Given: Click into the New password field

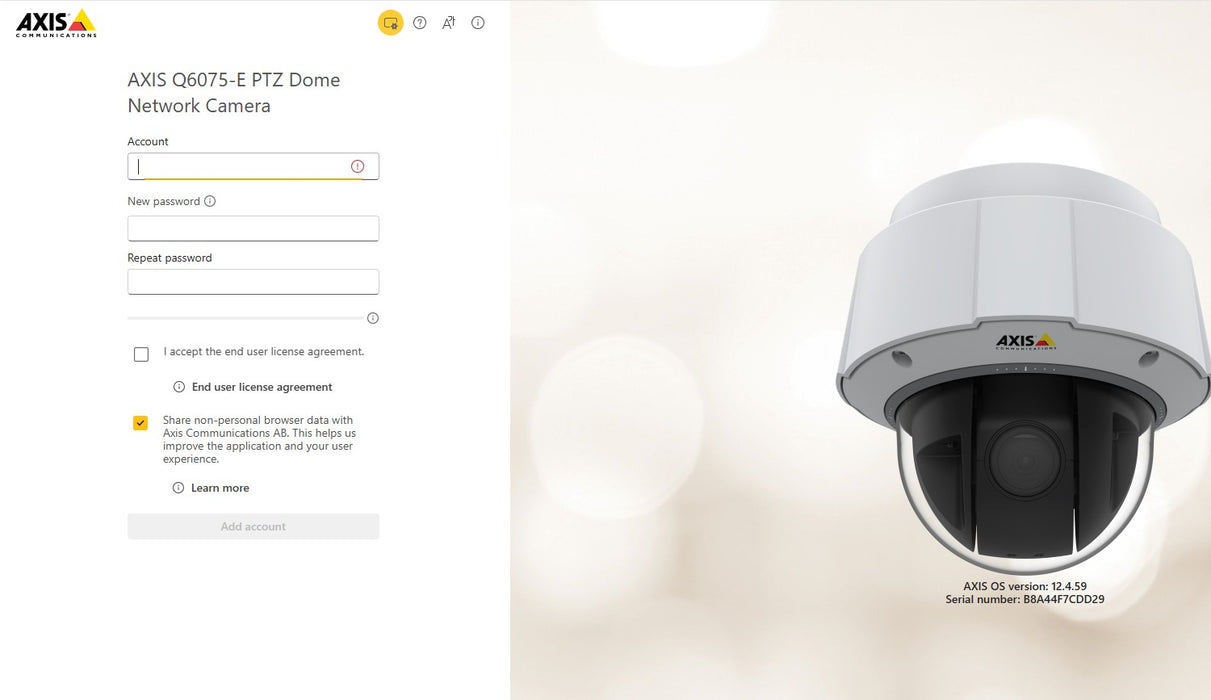Looking at the screenshot, I should (x=253, y=228).
